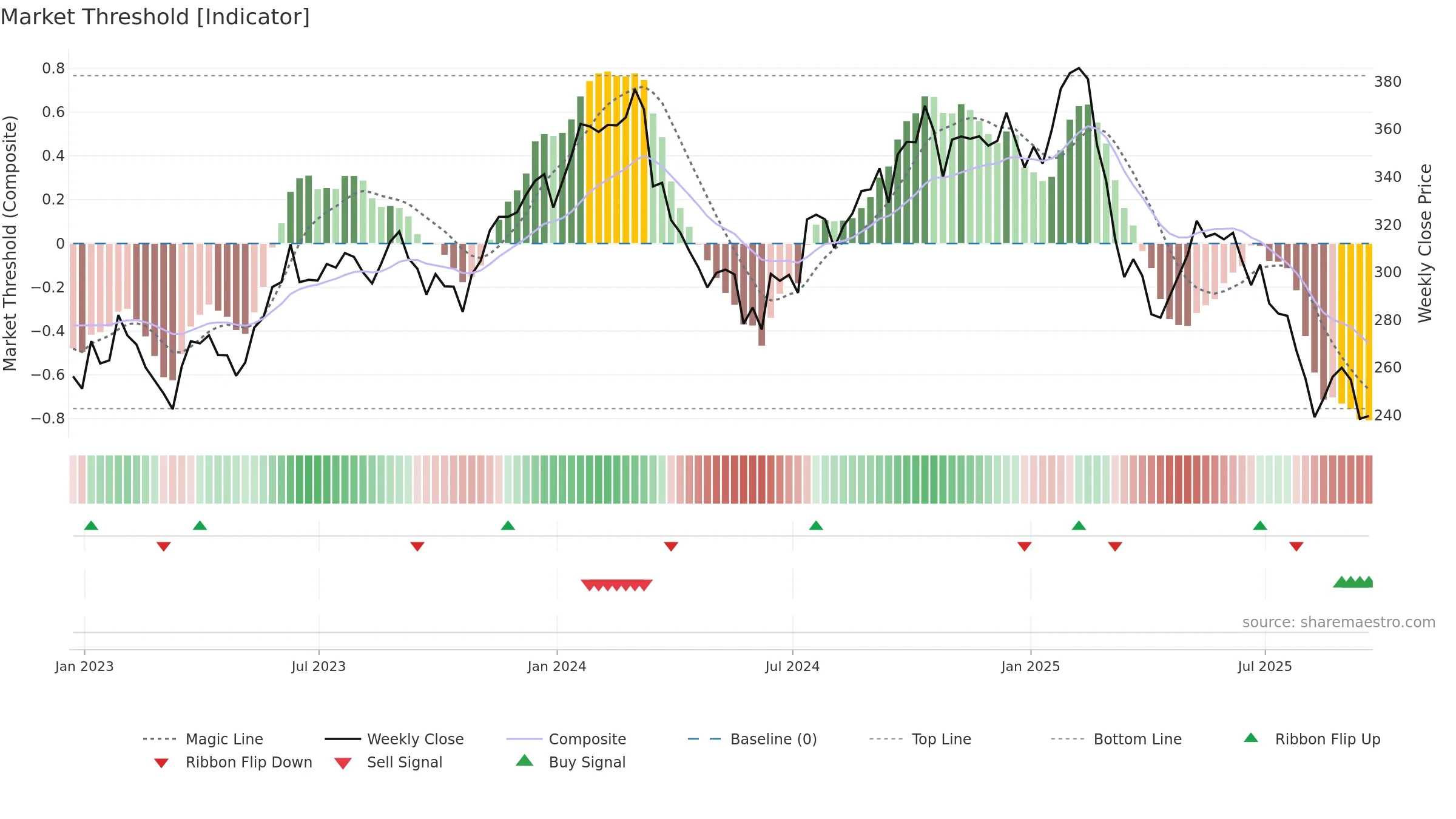Click the source: sharemaestro.com text
Viewport: 1456px width, 819px height.
coord(1339,622)
